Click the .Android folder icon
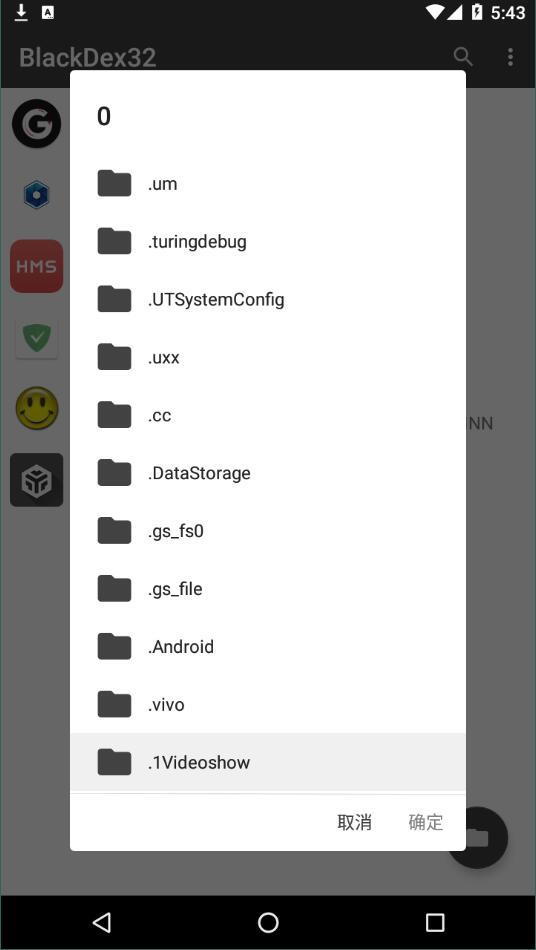 (114, 646)
